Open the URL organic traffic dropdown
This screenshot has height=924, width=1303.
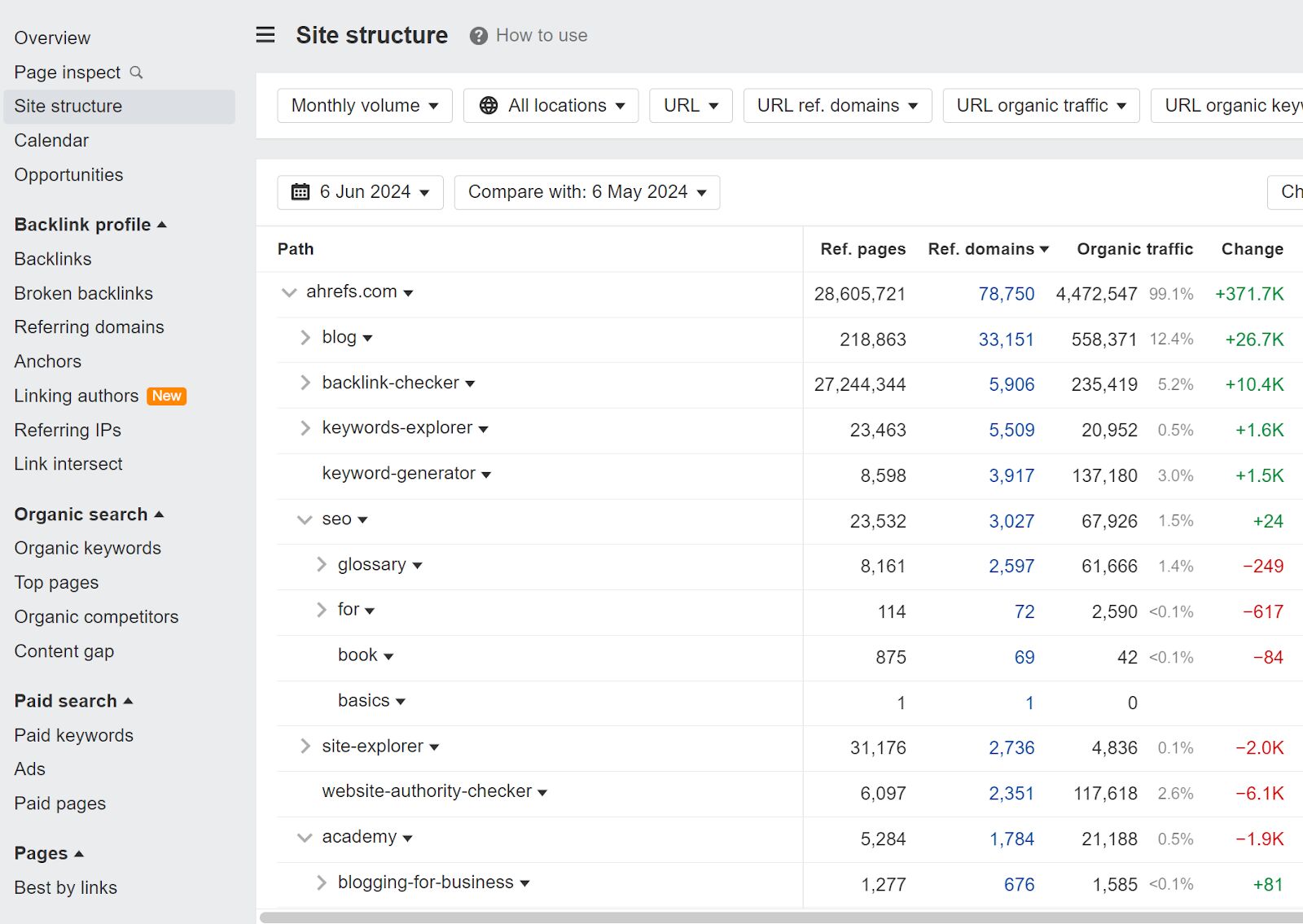pyautogui.click(x=1040, y=105)
